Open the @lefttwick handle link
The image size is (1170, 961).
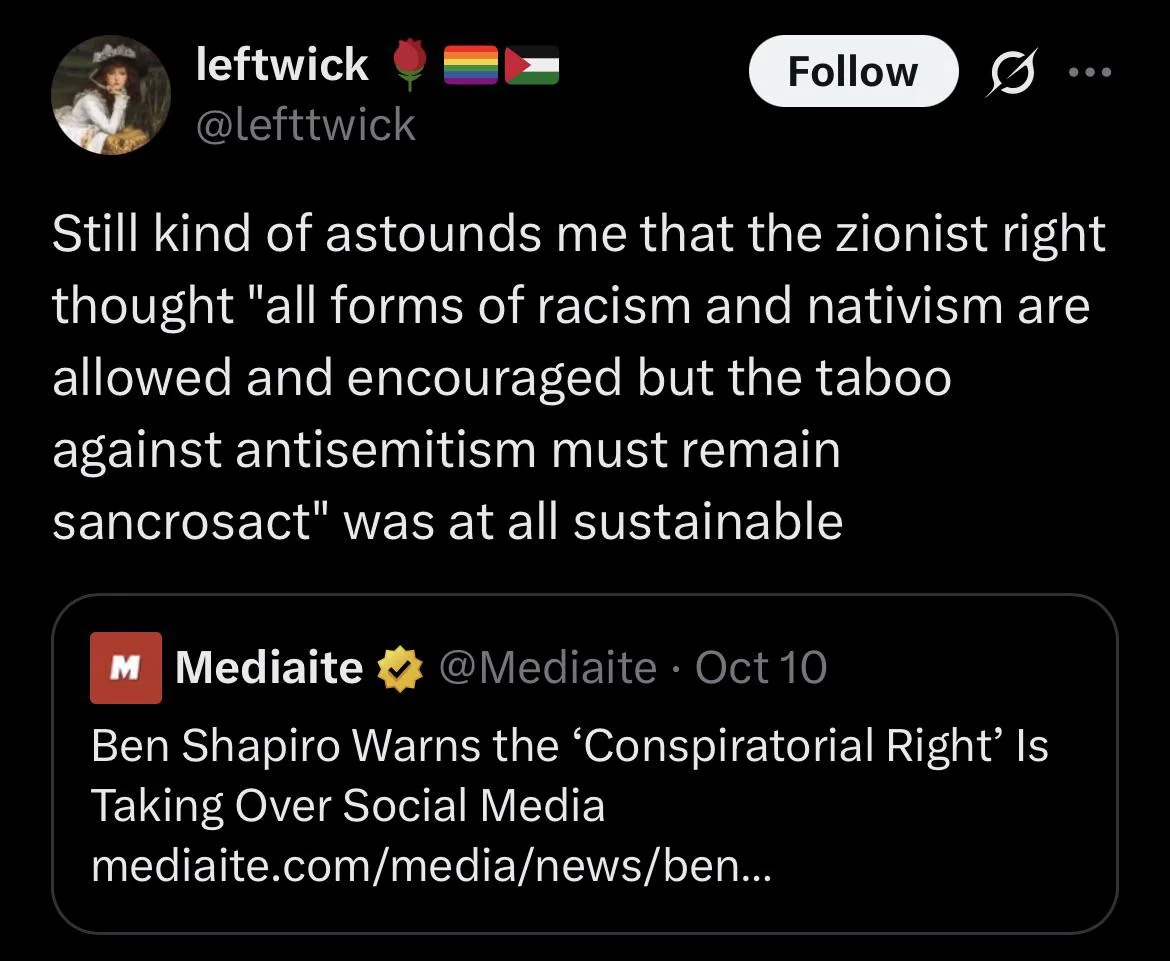(305, 125)
